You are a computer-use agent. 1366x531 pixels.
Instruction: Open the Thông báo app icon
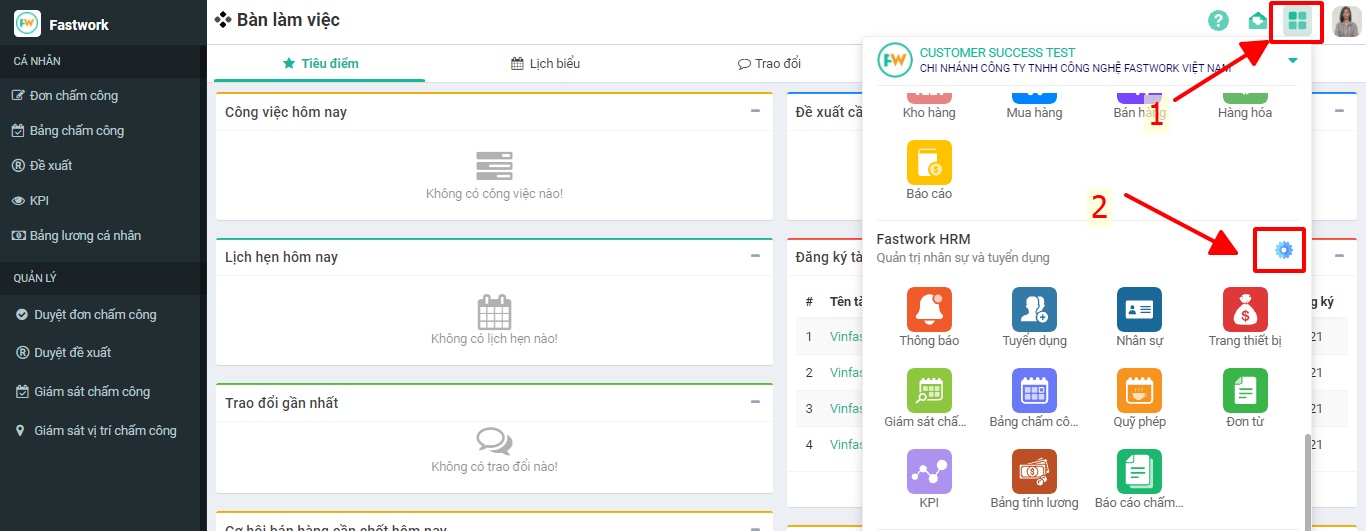[x=929, y=310]
